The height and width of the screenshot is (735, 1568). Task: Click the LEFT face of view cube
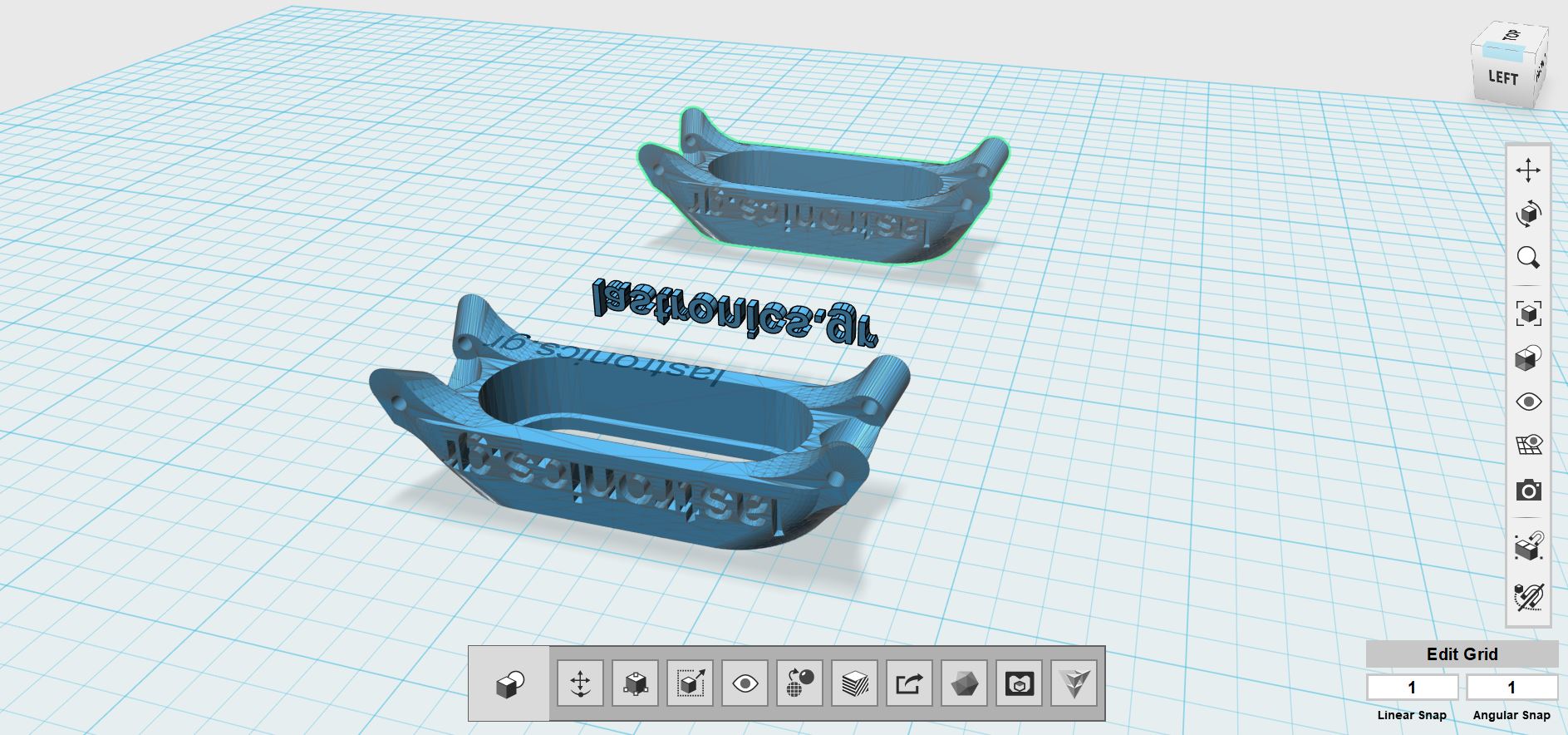click(1502, 77)
